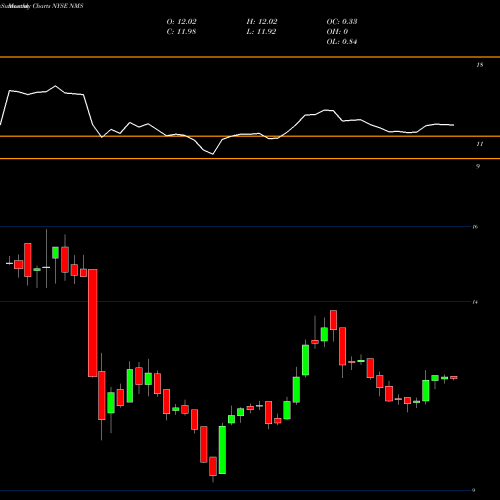The width and height of the screenshot is (500, 500).
Task: Select the 14 price axis label on the candlestick chart
Action: click(x=475, y=302)
